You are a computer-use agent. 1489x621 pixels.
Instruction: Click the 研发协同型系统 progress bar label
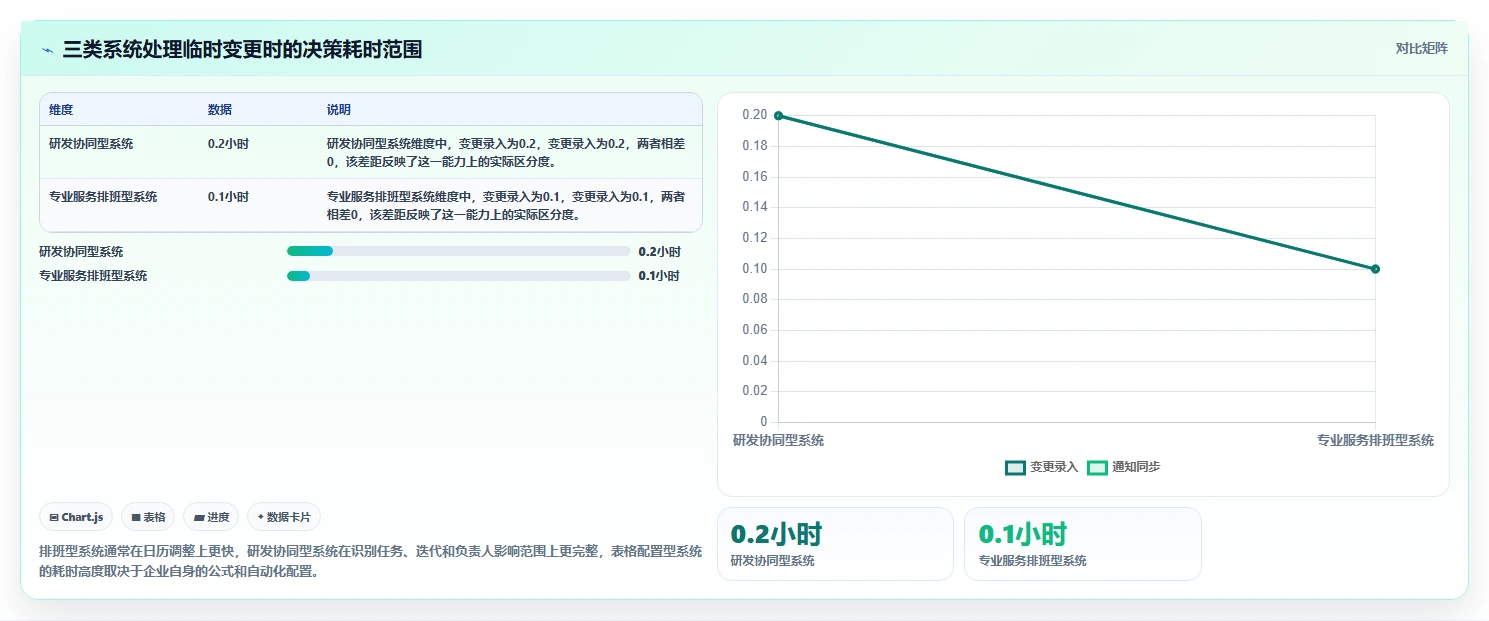pos(81,252)
